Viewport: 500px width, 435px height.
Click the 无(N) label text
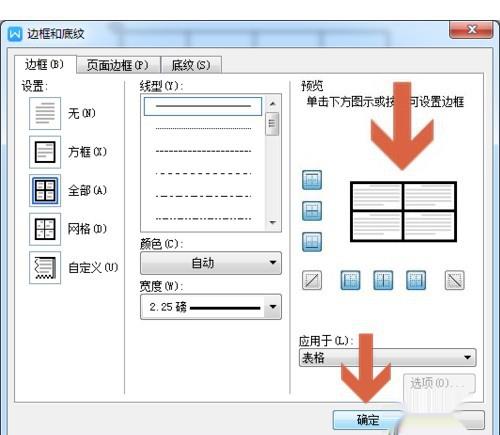click(x=82, y=113)
